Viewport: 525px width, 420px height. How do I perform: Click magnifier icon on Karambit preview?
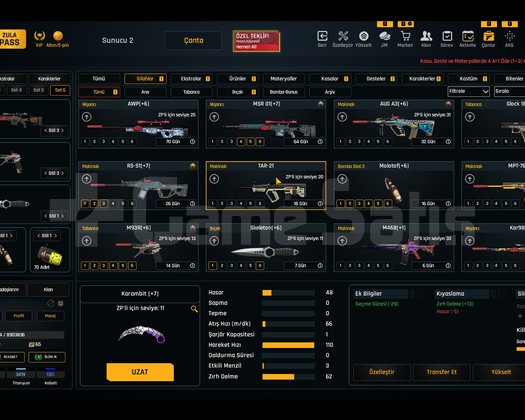pyautogui.click(x=194, y=309)
